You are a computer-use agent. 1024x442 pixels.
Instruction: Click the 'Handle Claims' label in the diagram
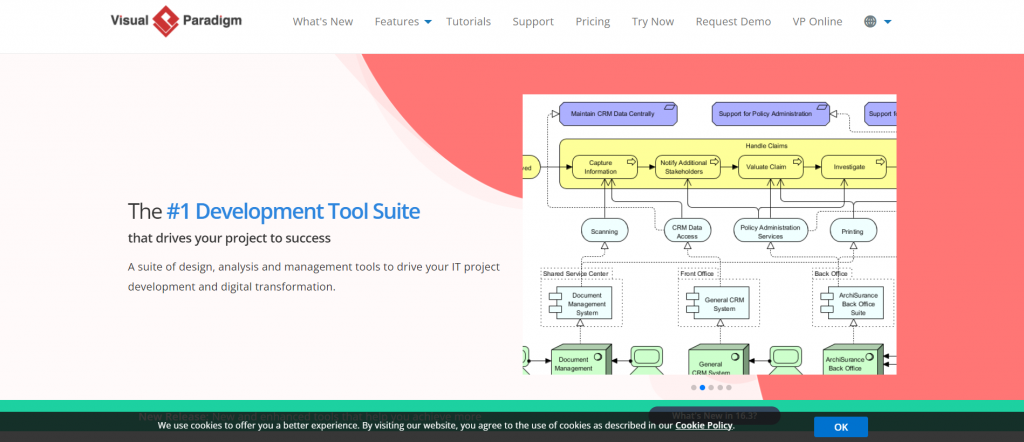(766, 146)
